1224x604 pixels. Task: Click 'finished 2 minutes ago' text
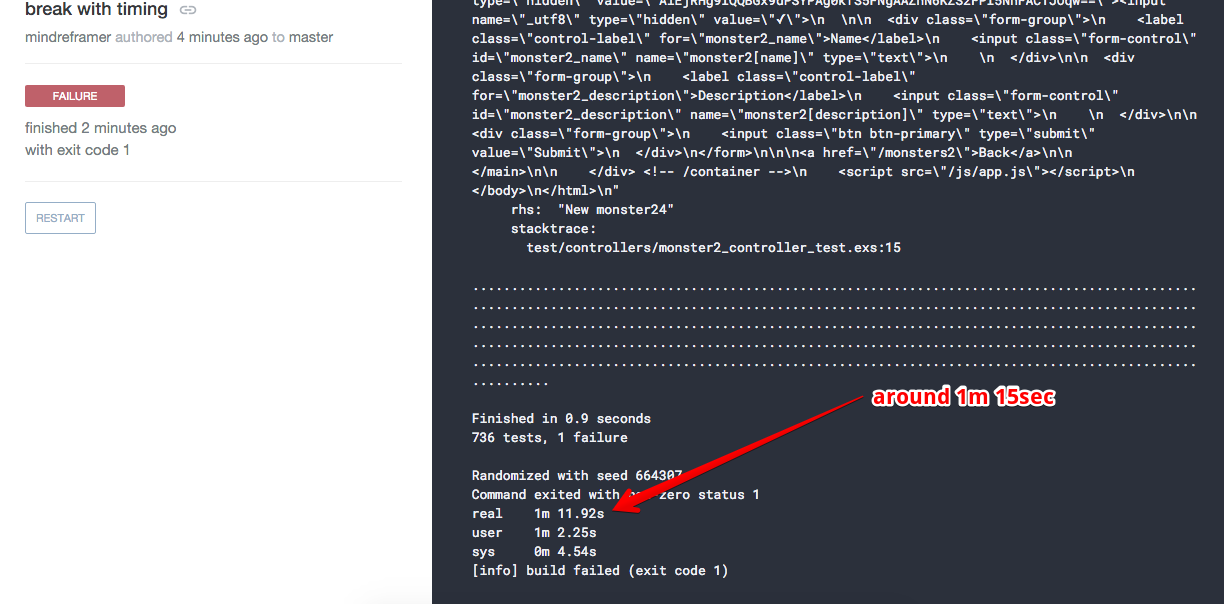[101, 128]
